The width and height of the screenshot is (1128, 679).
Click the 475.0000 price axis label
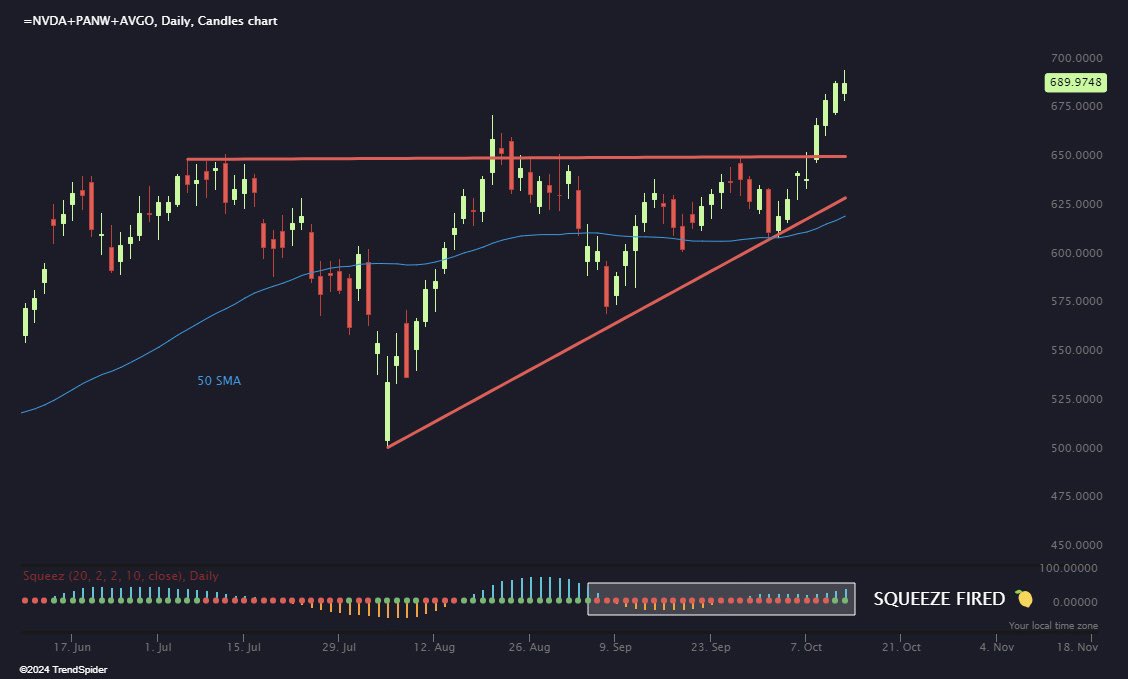click(1076, 496)
